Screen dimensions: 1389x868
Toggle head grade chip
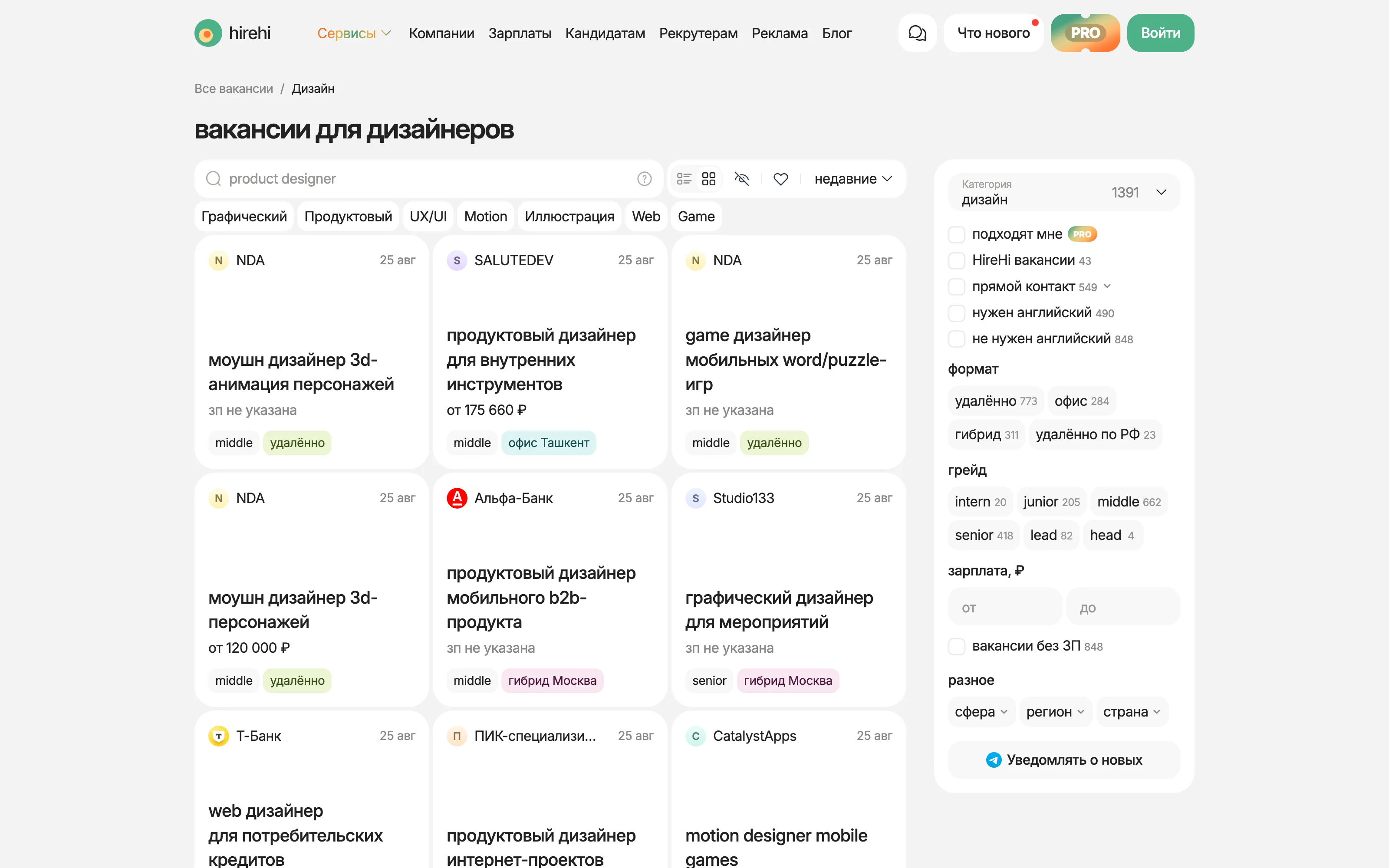click(x=1113, y=535)
